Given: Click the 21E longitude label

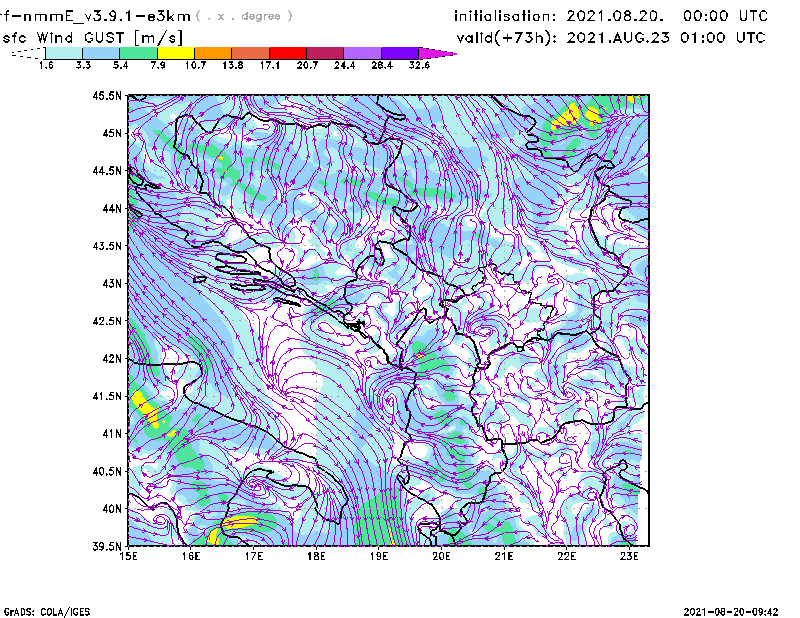Looking at the screenshot, I should (x=504, y=556).
